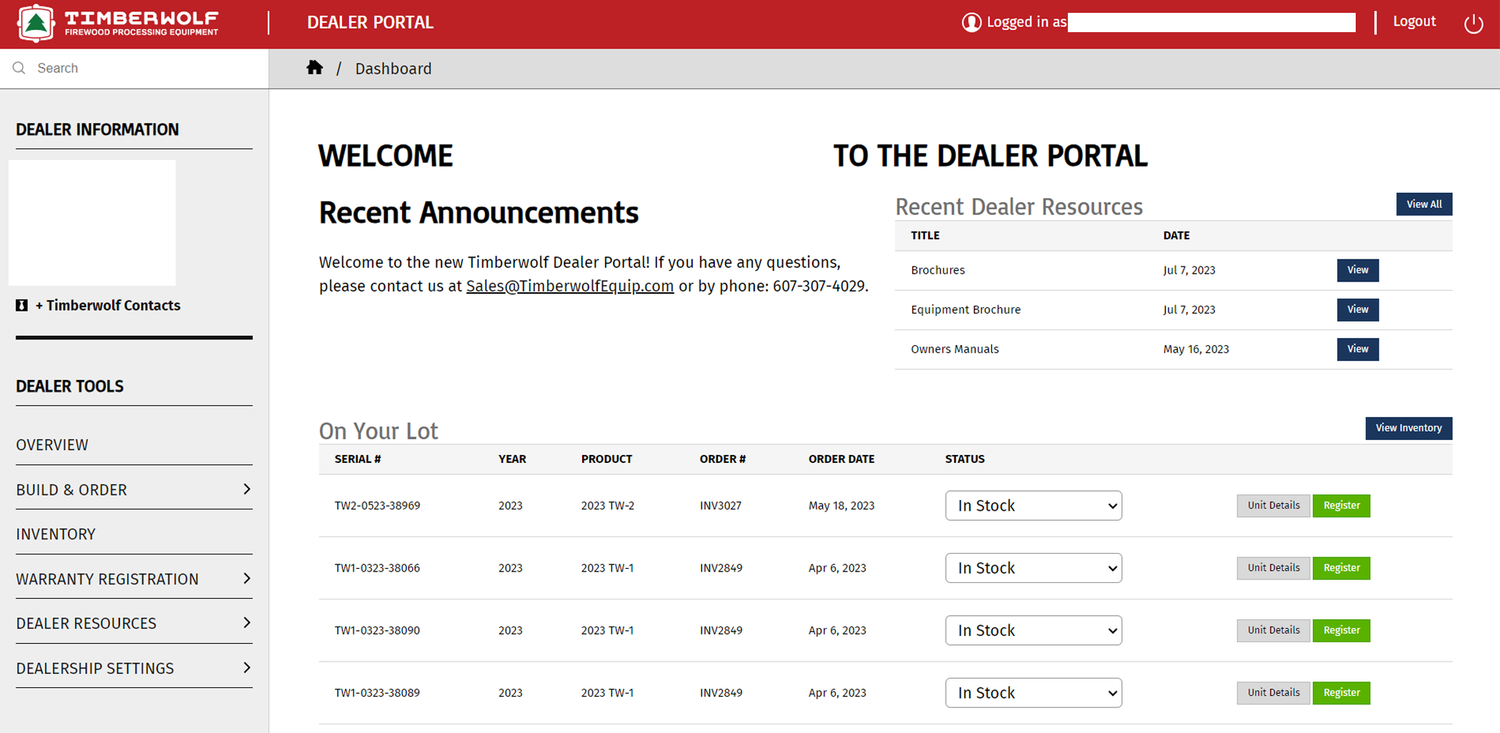The image size is (1500, 733).
Task: Click the Owners Manuals title text
Action: 955,350
